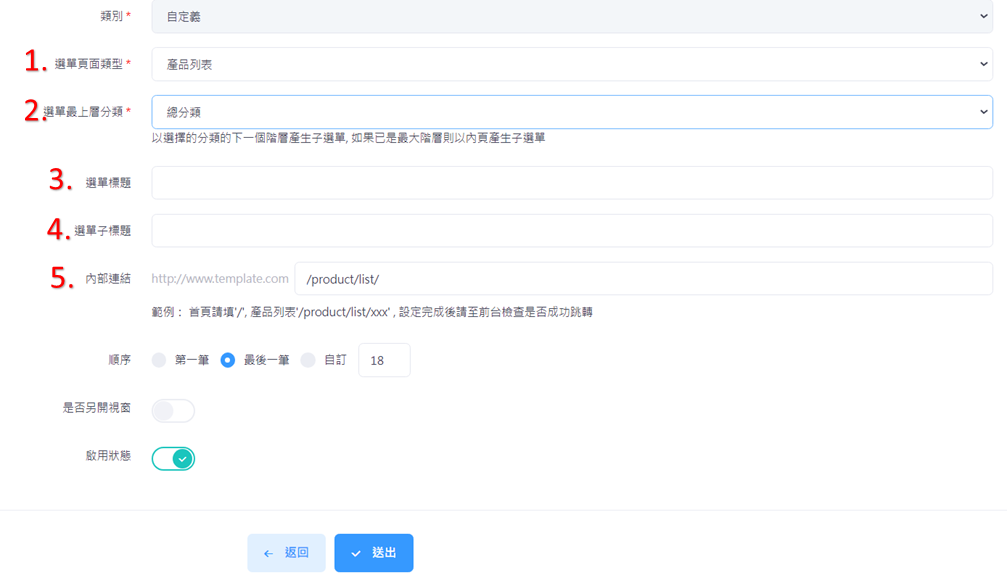Click the 內部連結 path field with /product/list/
The height and width of the screenshot is (586, 1007).
point(643,279)
